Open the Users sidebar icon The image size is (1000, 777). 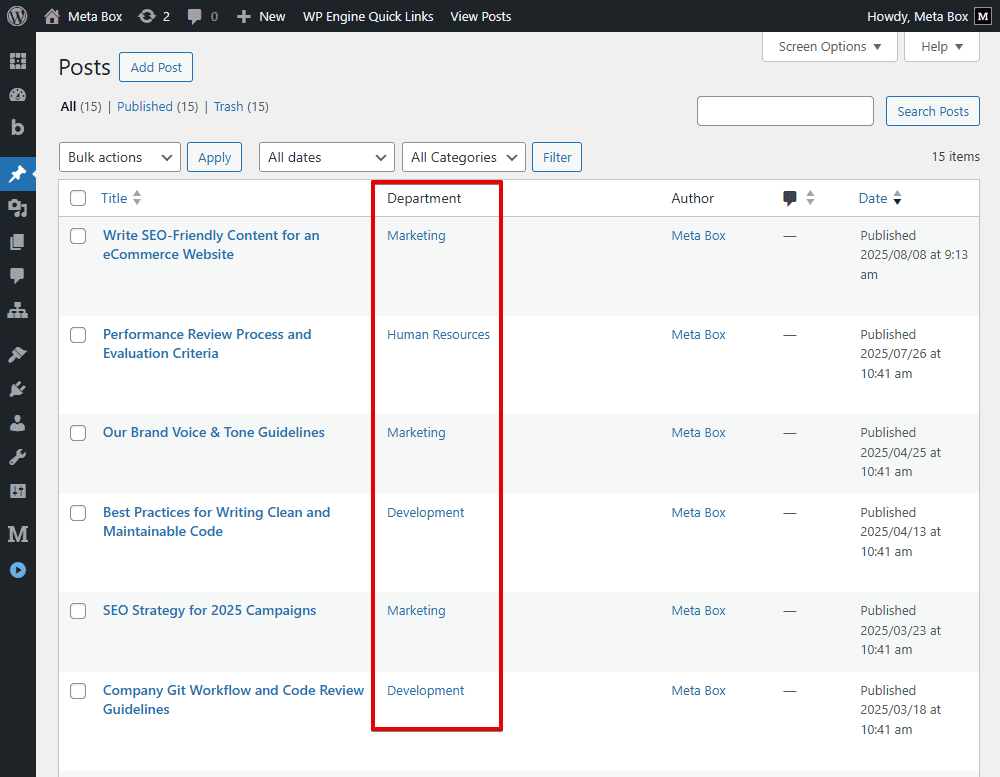click(x=18, y=422)
